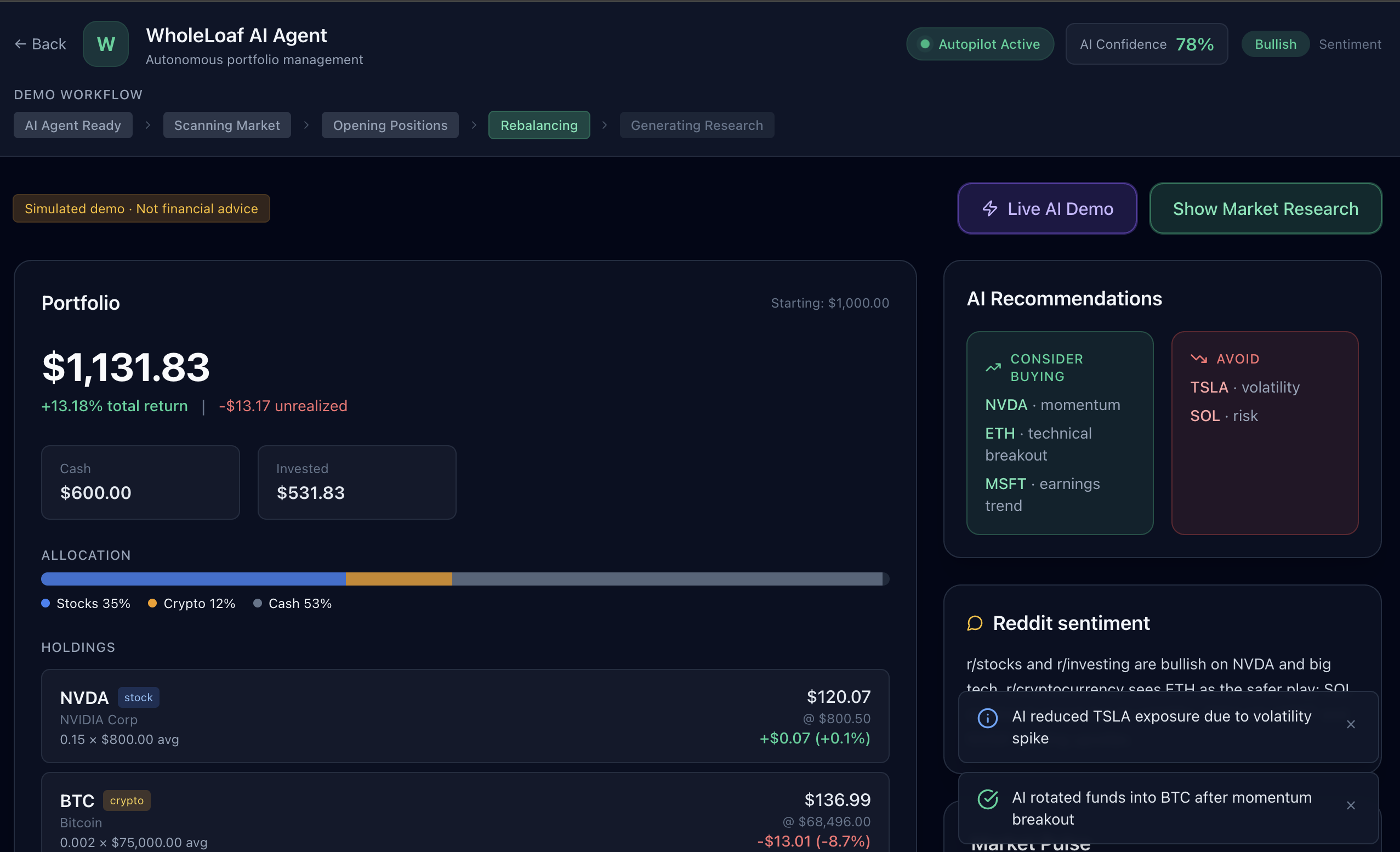The height and width of the screenshot is (852, 1400).
Task: Click the chevron after AI Agent Ready
Action: click(147, 125)
